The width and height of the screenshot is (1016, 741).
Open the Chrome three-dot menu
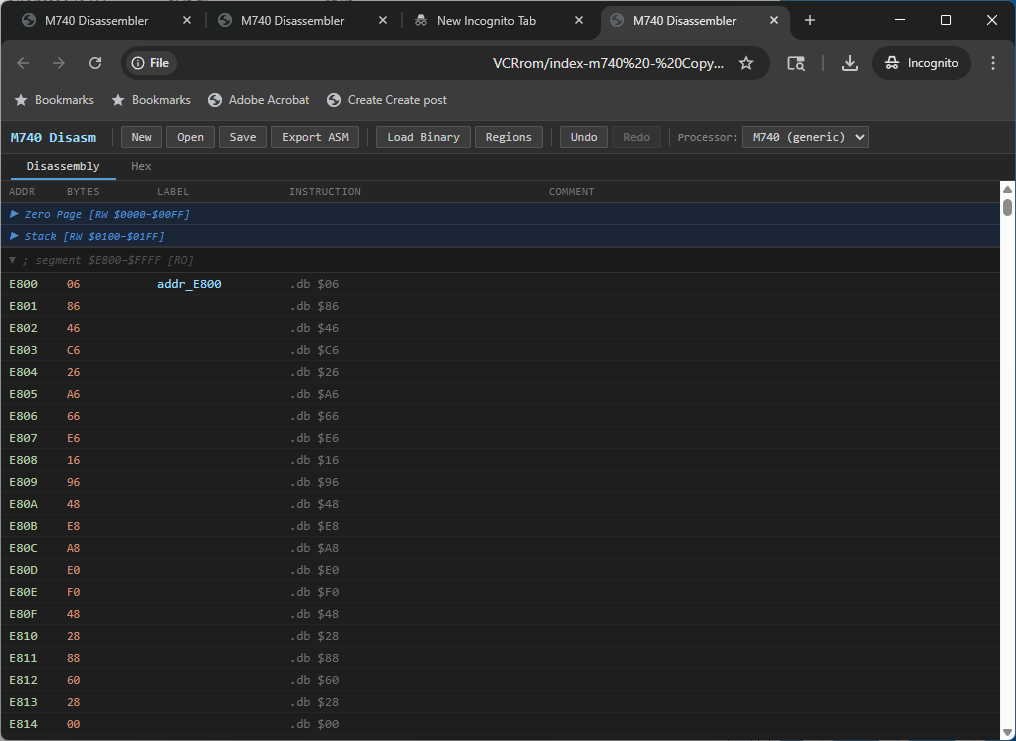point(993,63)
